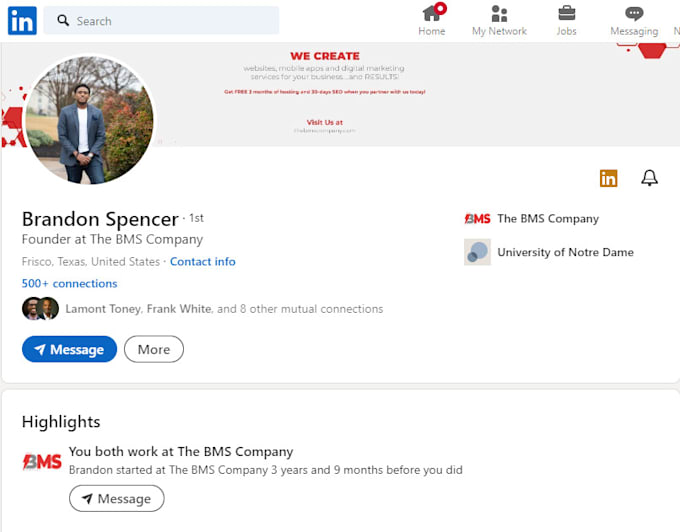680x532 pixels.
Task: Click the gold LinkedIn Premium badge
Action: [x=608, y=178]
